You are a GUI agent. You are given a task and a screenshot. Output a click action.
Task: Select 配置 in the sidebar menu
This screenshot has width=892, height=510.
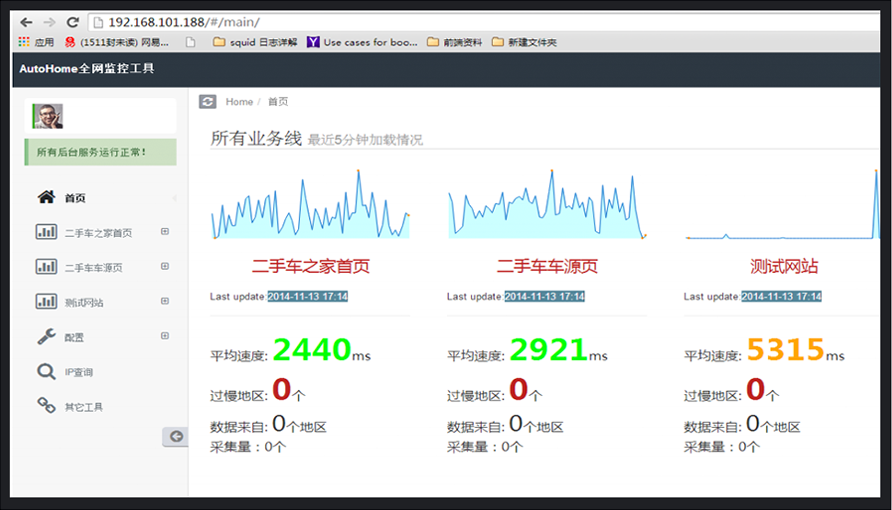pyautogui.click(x=73, y=338)
